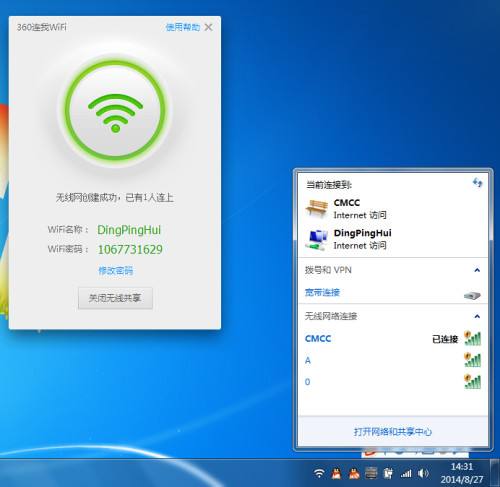Click the CMCC park bench network icon
Screen dimensions: 500x487
tap(317, 209)
